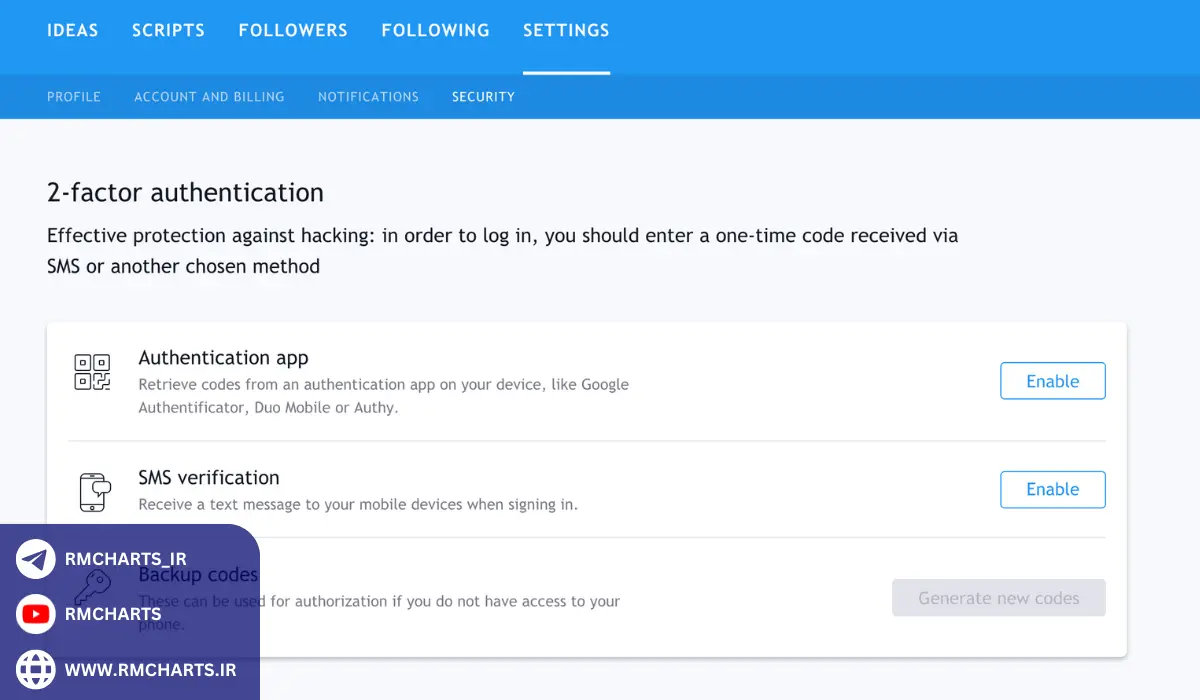Go to the Ideas tab
Viewport: 1200px width, 700px height.
coord(73,30)
